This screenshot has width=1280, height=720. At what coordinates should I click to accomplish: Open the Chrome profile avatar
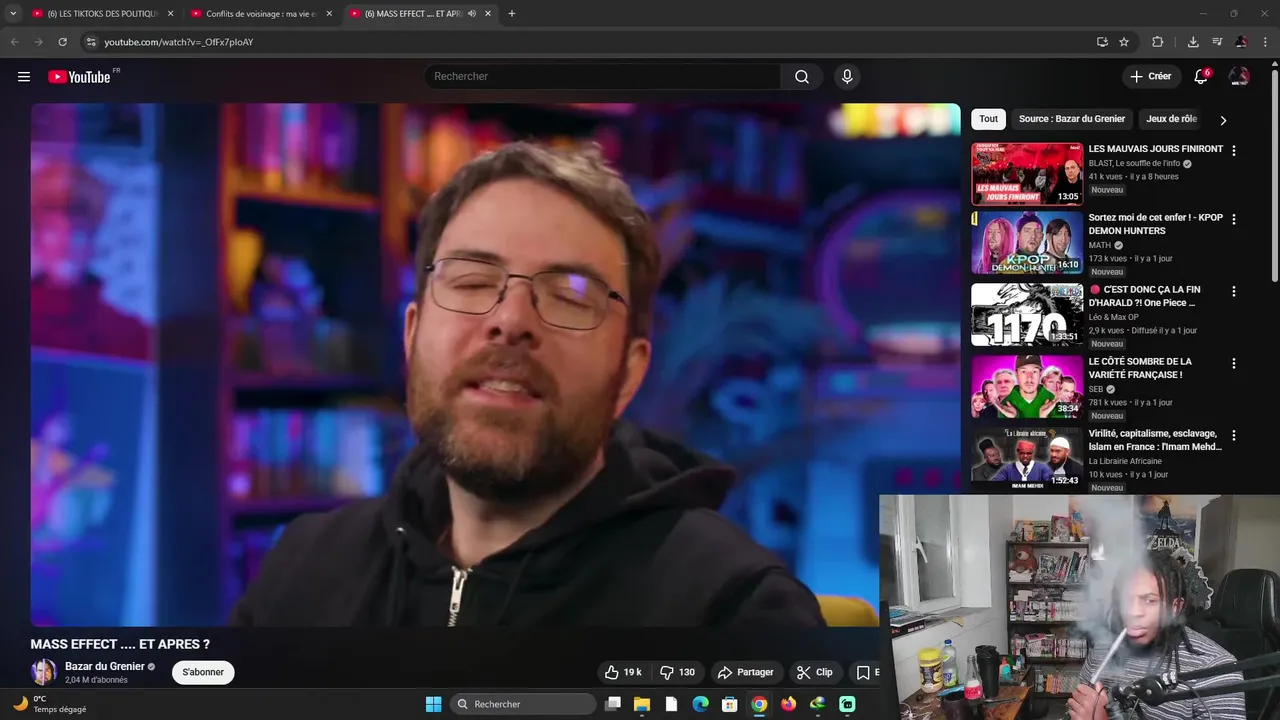click(x=1241, y=42)
